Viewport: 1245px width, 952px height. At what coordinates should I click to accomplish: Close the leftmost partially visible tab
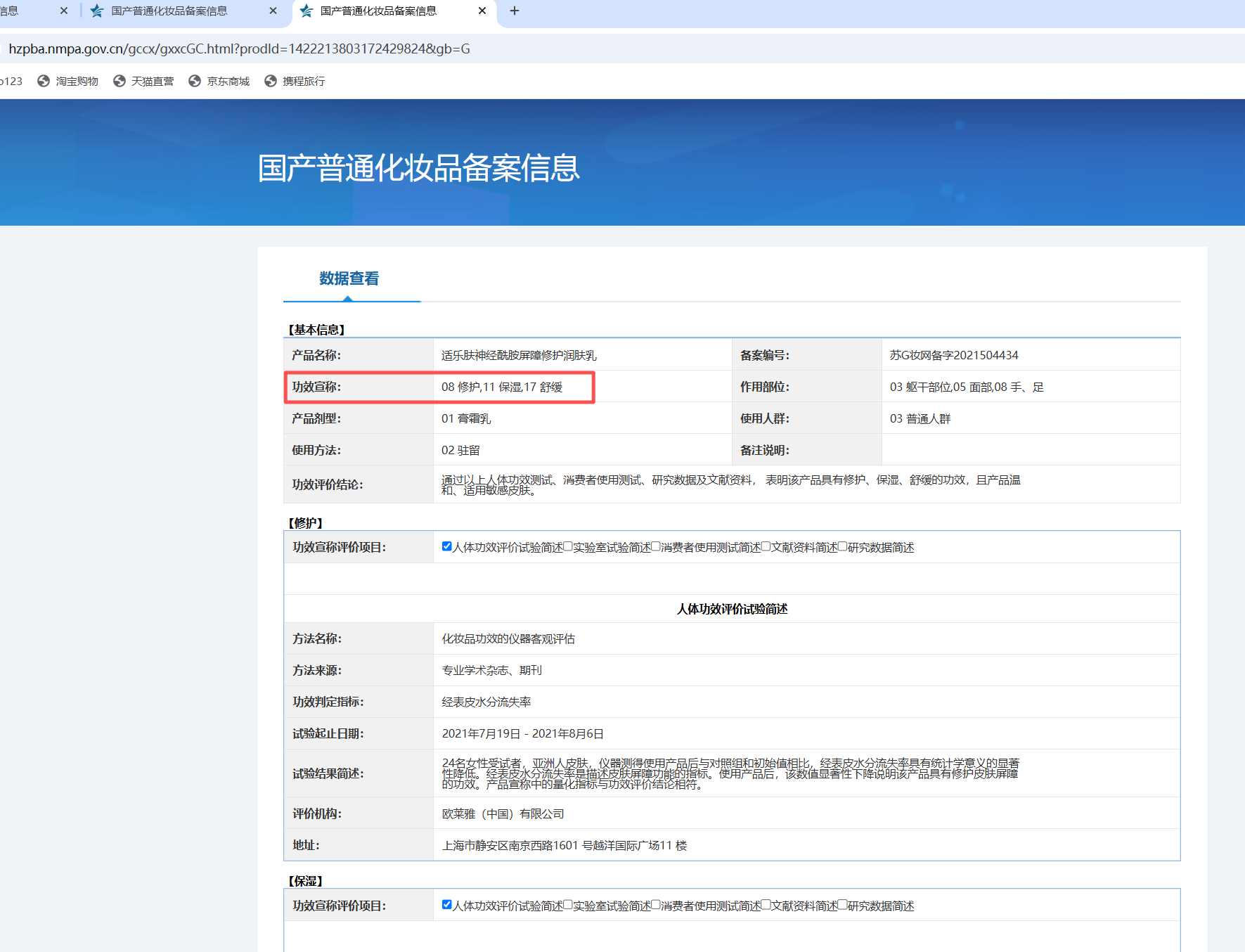(64, 11)
